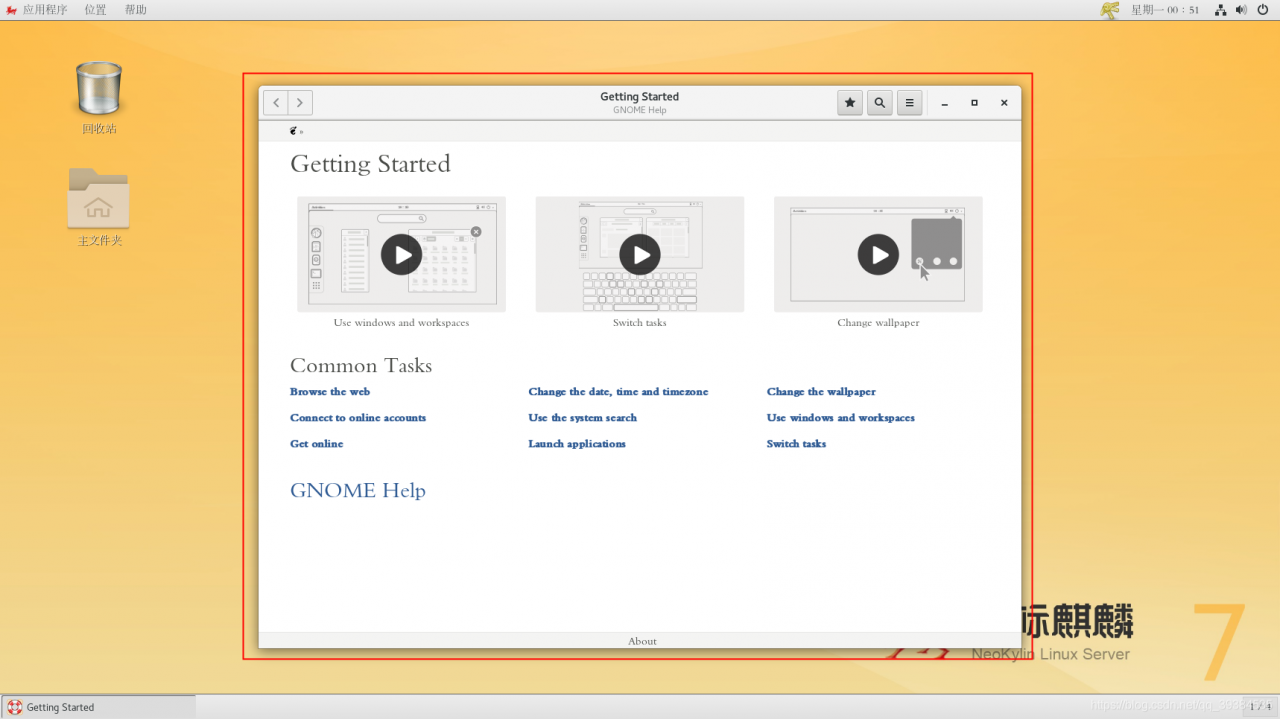This screenshot has height=719, width=1280.
Task: Click the bookmark star icon
Action: point(850,102)
